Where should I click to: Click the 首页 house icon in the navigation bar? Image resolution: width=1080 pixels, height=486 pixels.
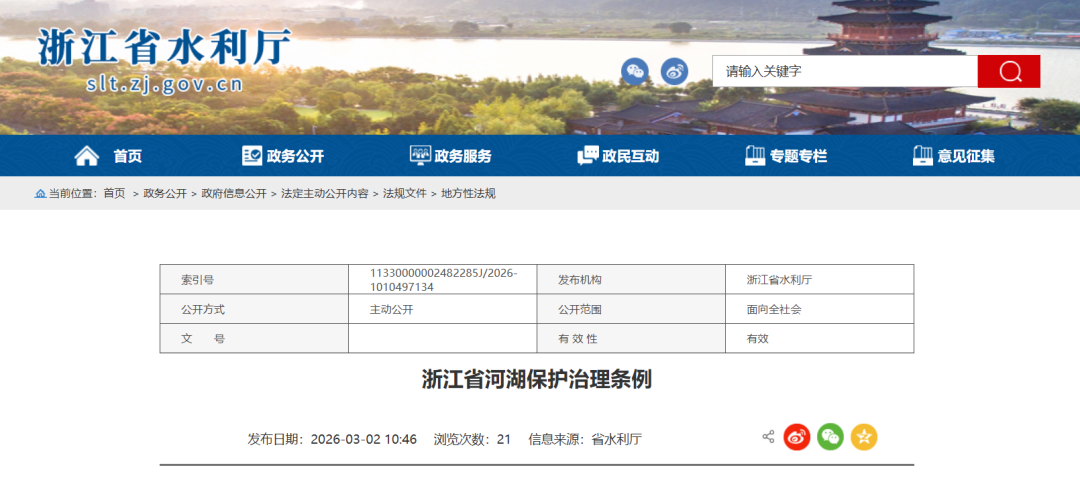coord(87,156)
